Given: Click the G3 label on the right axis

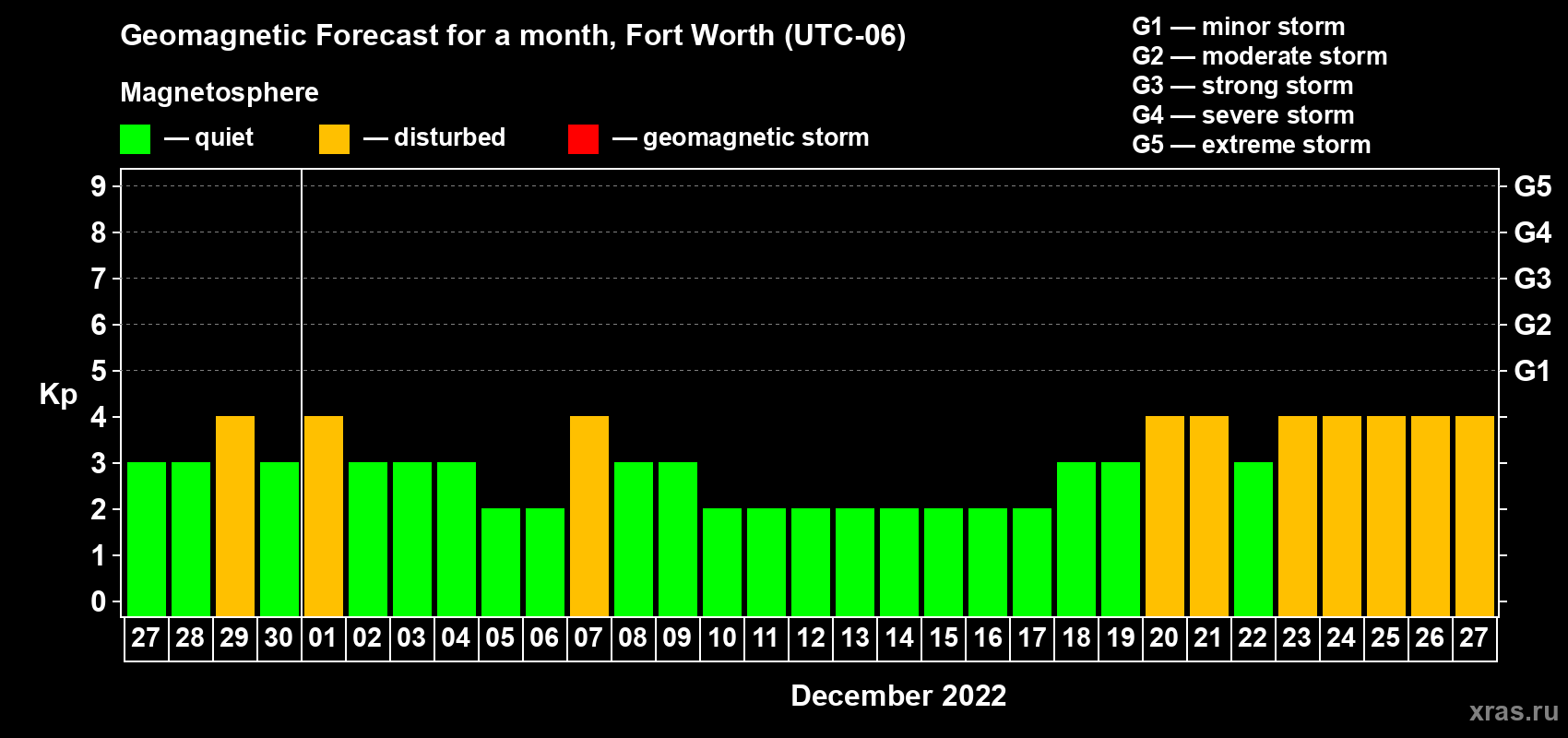Looking at the screenshot, I should tap(1532, 279).
